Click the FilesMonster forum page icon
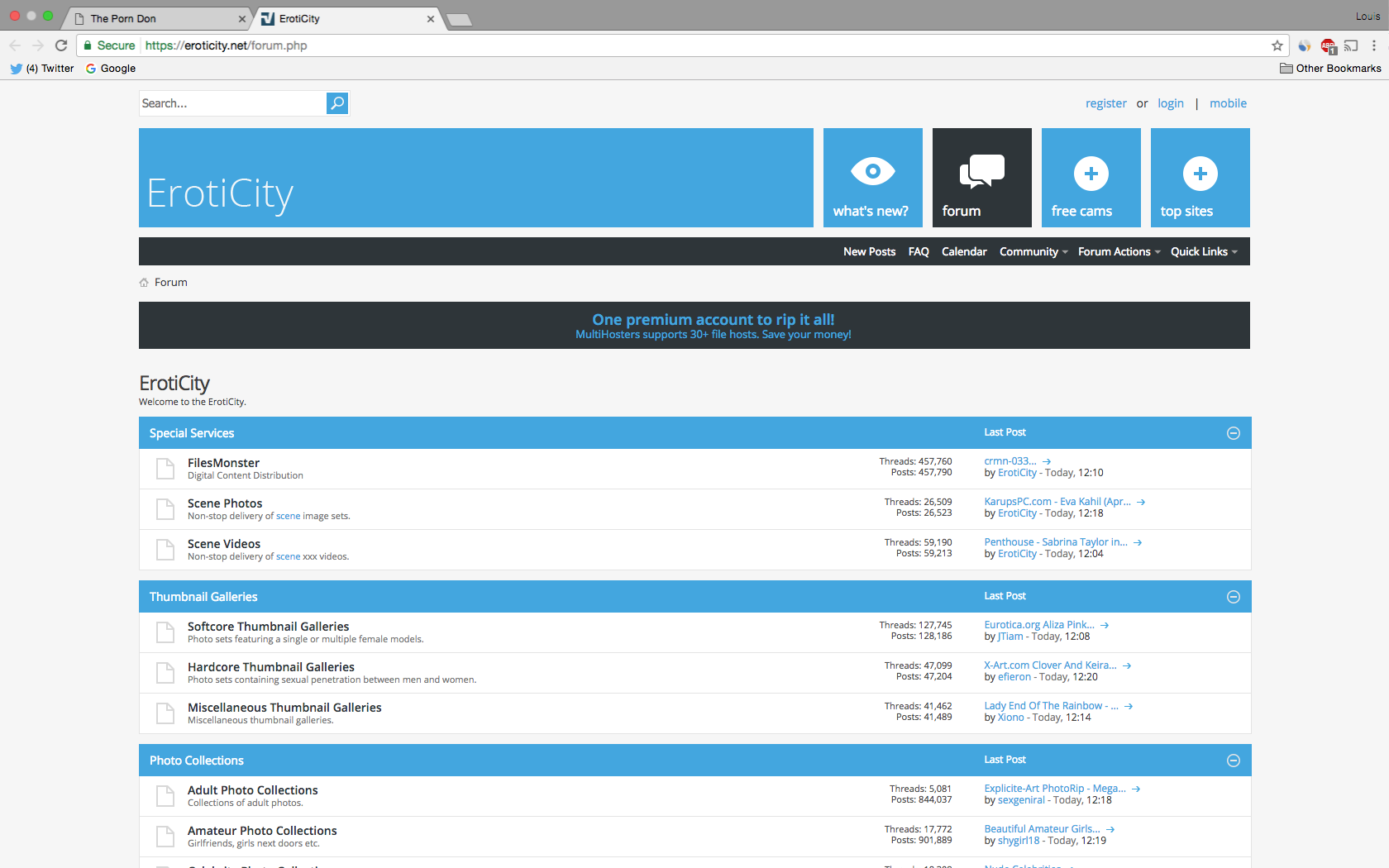 click(165, 469)
